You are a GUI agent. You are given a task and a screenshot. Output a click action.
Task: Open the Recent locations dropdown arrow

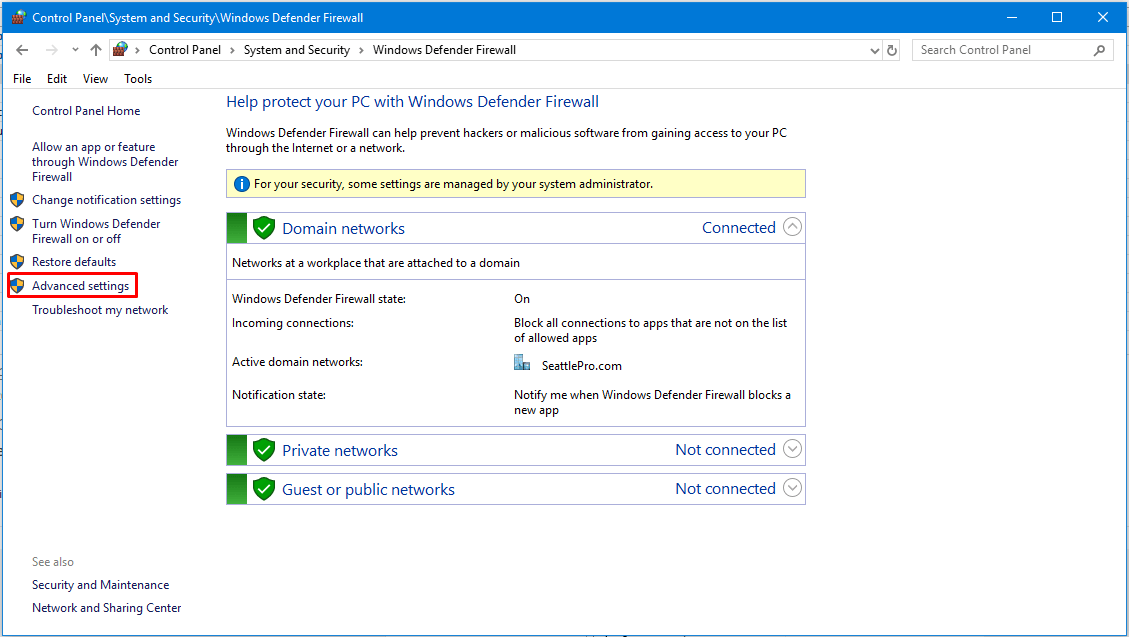click(75, 50)
